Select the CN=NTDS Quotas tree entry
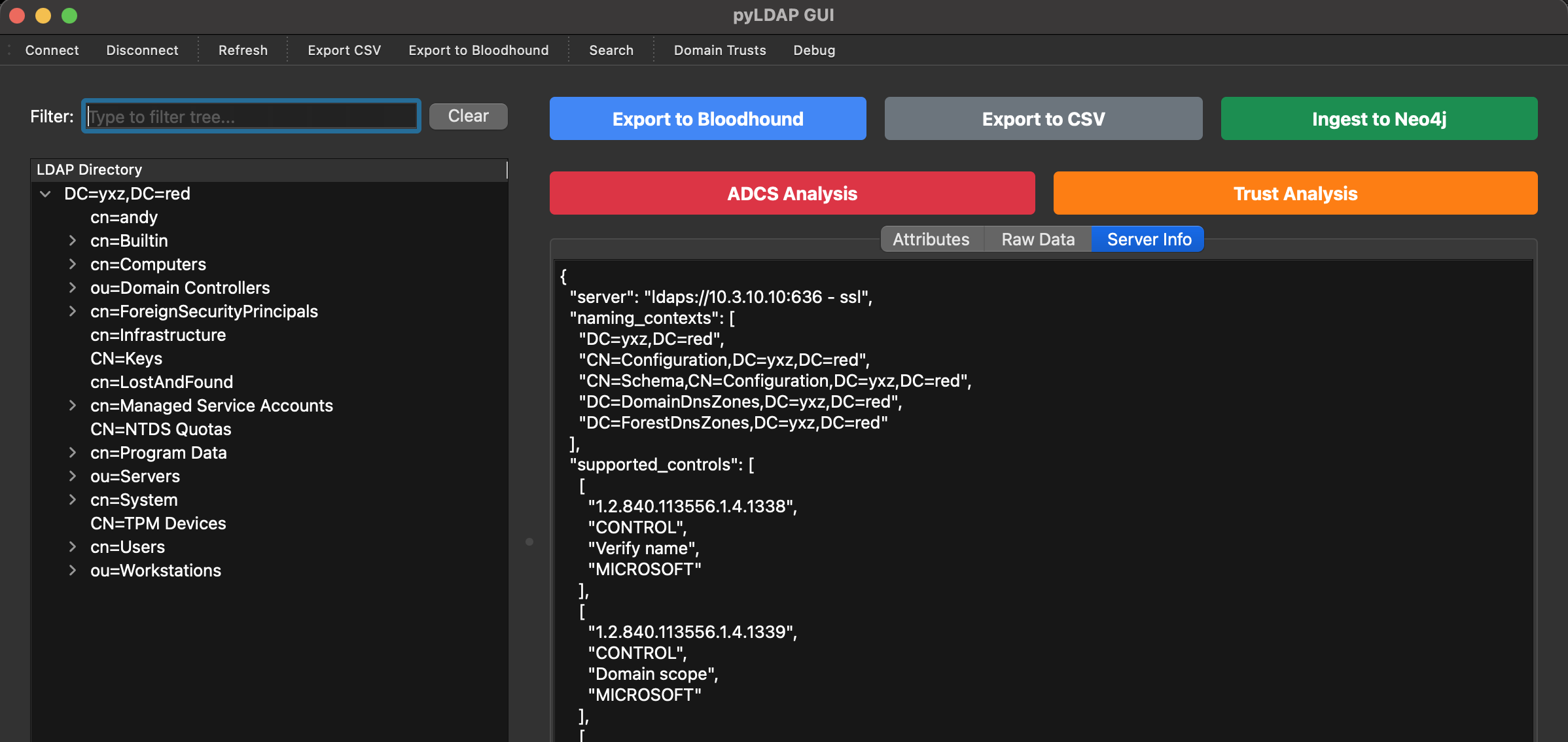The width and height of the screenshot is (1568, 742). (x=161, y=429)
